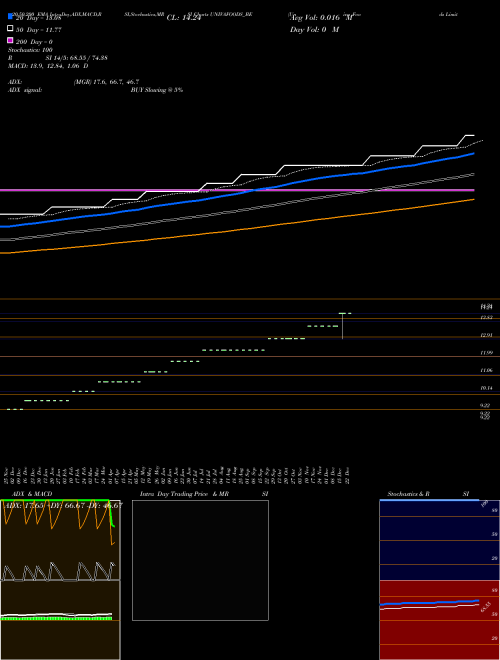Click the 'ADX signal:' label
Screen dimensions: 500x660
[x=25, y=90]
